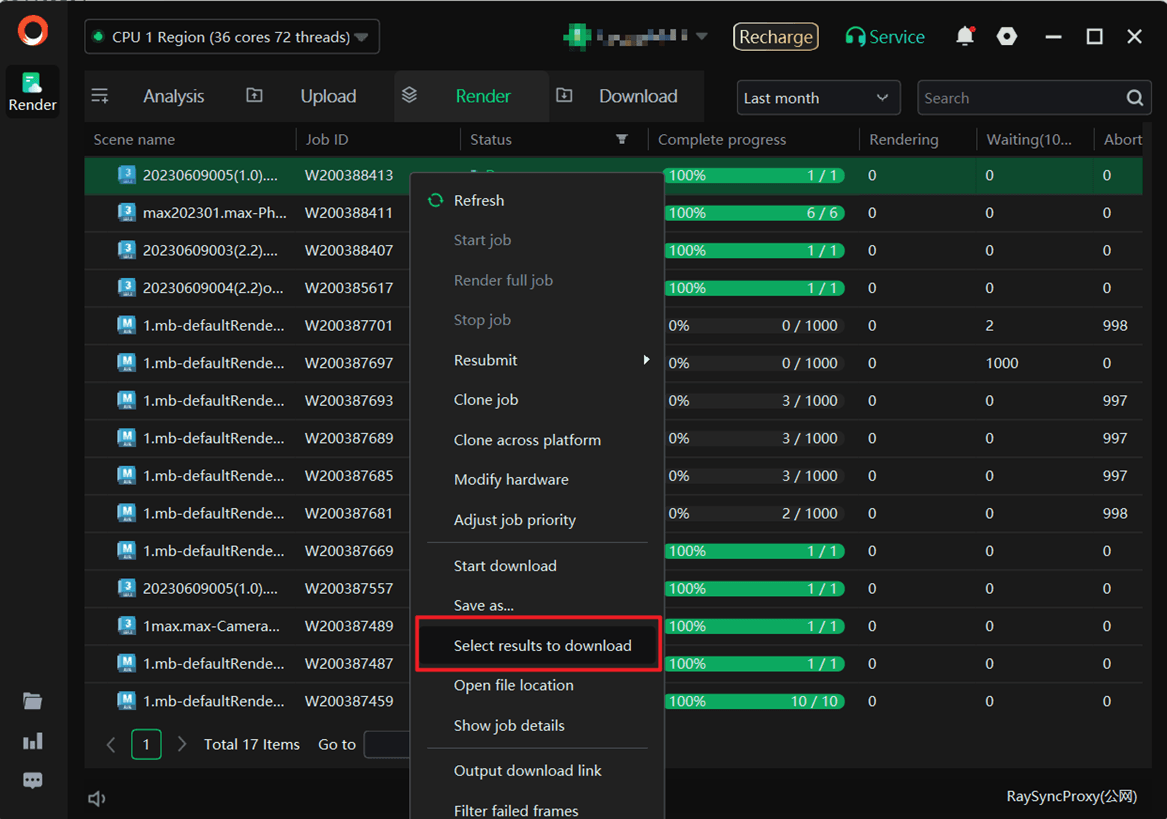This screenshot has width=1167, height=819.
Task: Switch to the Analysis tab
Action: click(x=173, y=96)
